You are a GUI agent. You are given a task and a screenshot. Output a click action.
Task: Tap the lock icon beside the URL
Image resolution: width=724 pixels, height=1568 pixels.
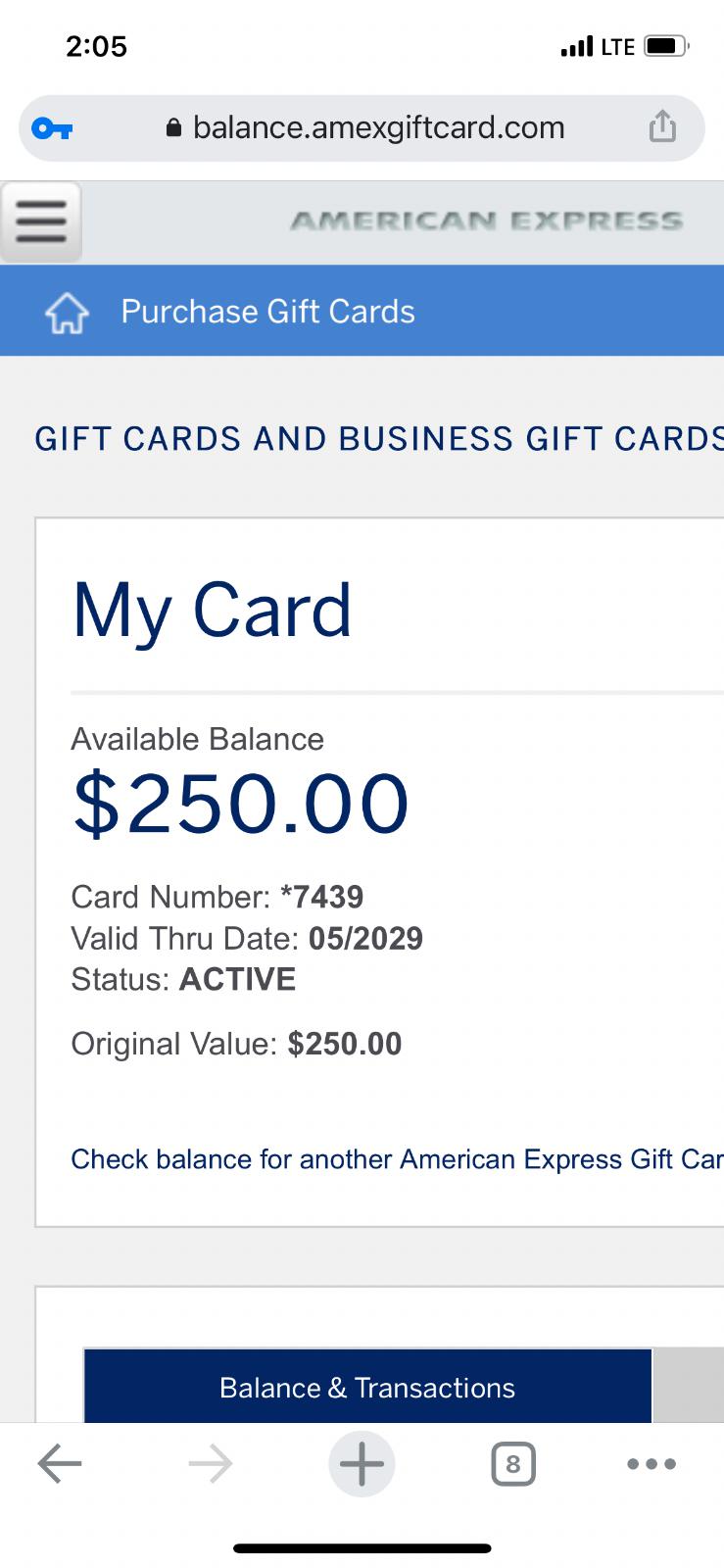[174, 128]
